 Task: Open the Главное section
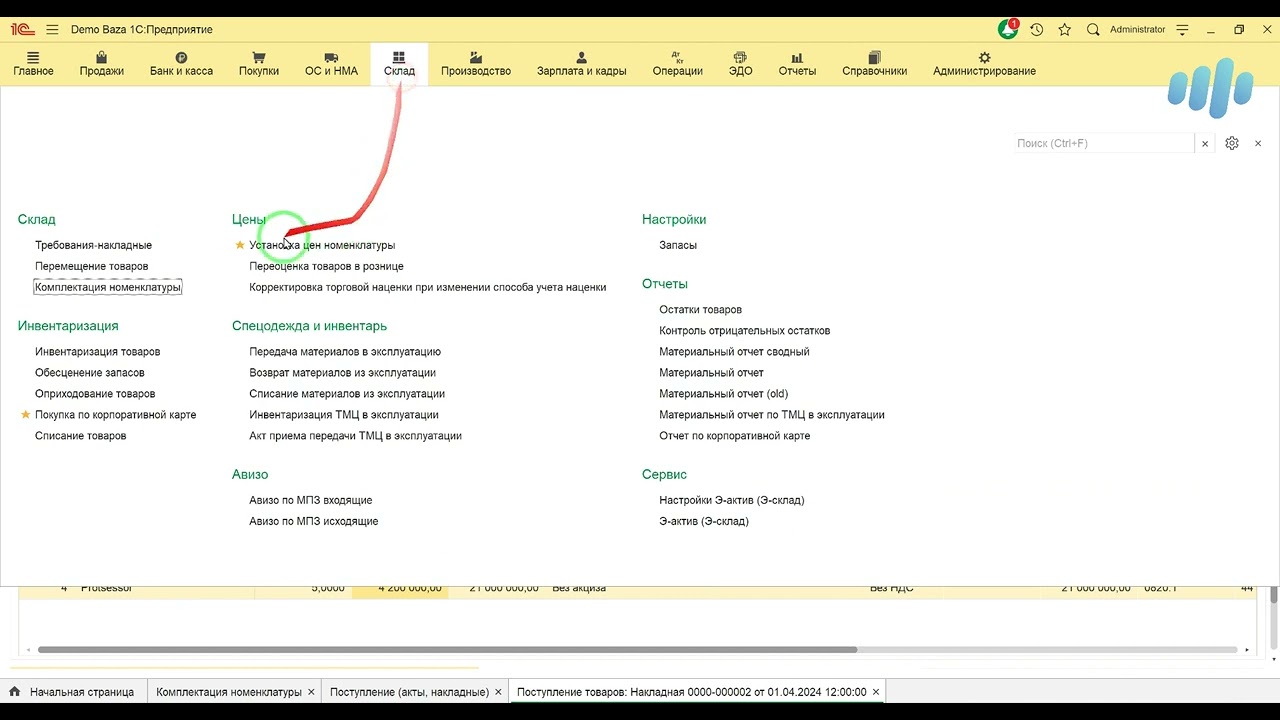pyautogui.click(x=33, y=64)
